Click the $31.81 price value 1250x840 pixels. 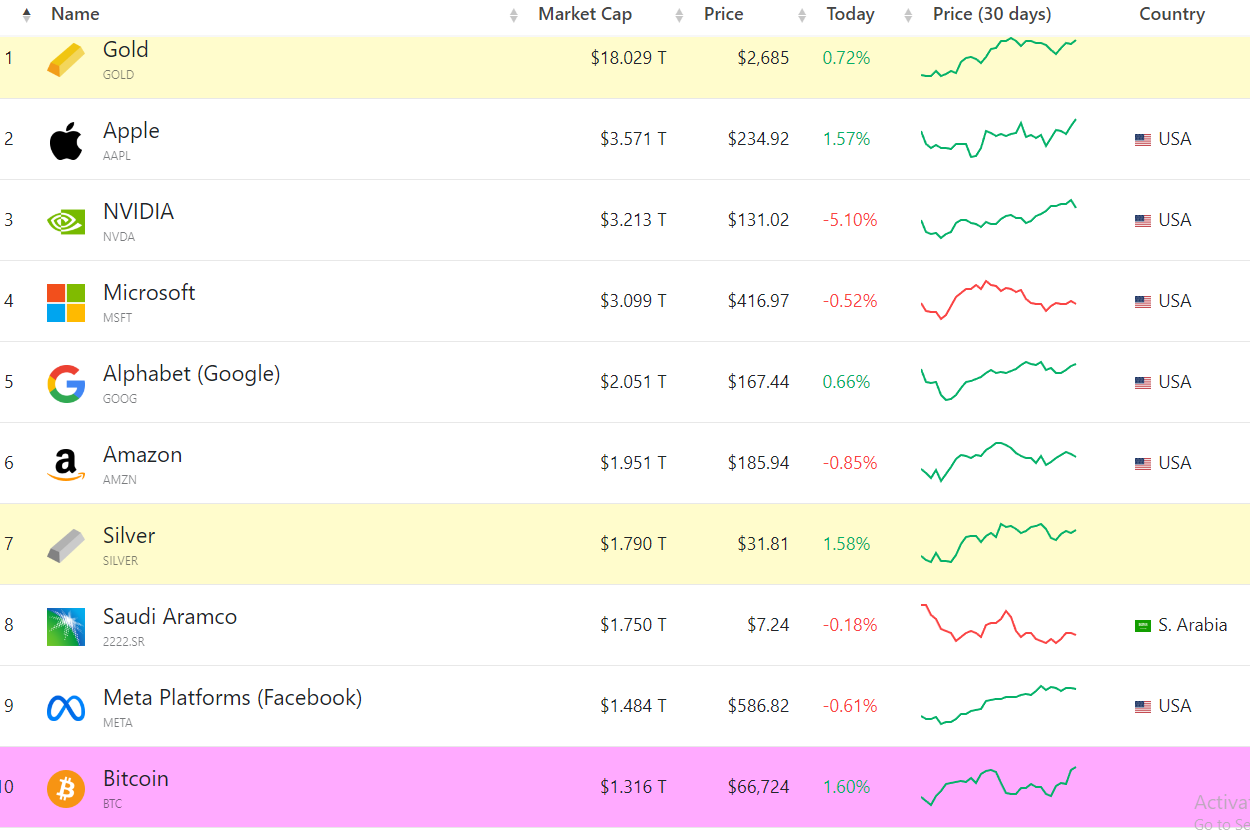pyautogui.click(x=763, y=544)
